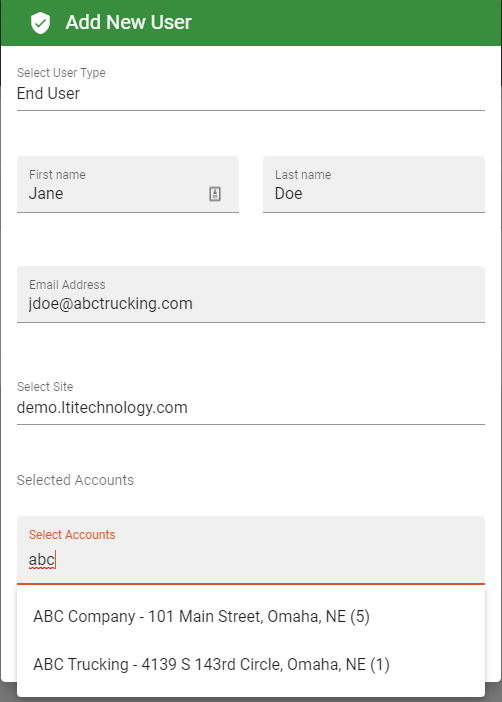Screen dimensions: 502x702
Task: Open the Select User Type dropdown
Action: 251,88
